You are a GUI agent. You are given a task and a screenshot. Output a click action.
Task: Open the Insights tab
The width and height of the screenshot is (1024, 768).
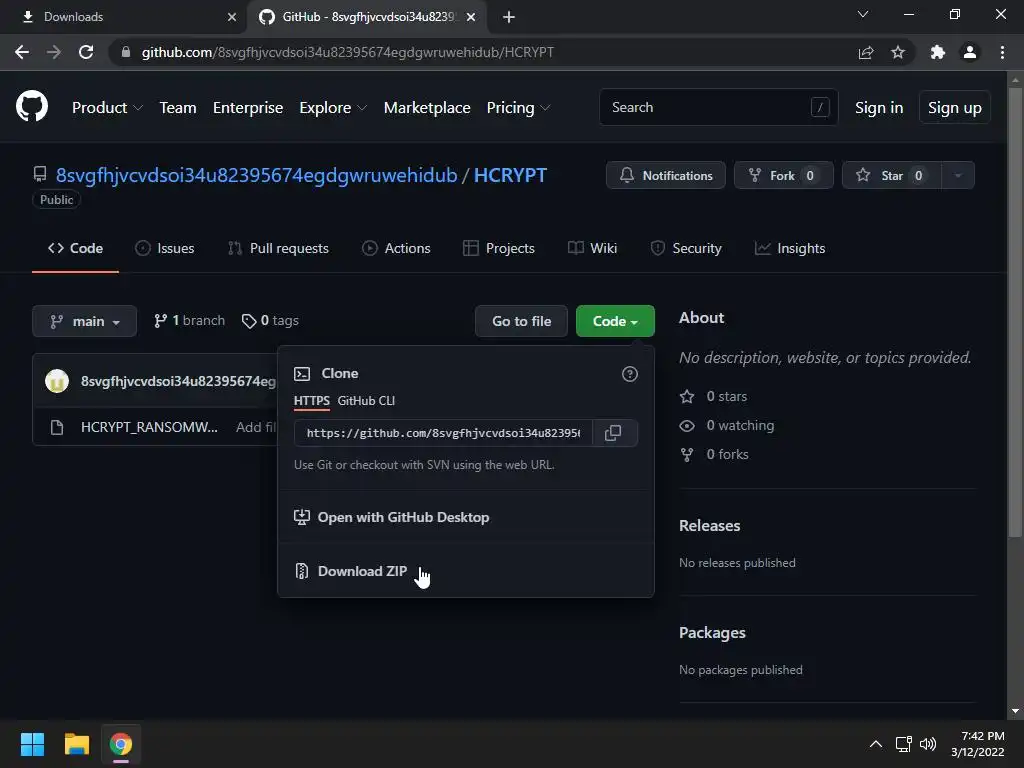tap(790, 248)
